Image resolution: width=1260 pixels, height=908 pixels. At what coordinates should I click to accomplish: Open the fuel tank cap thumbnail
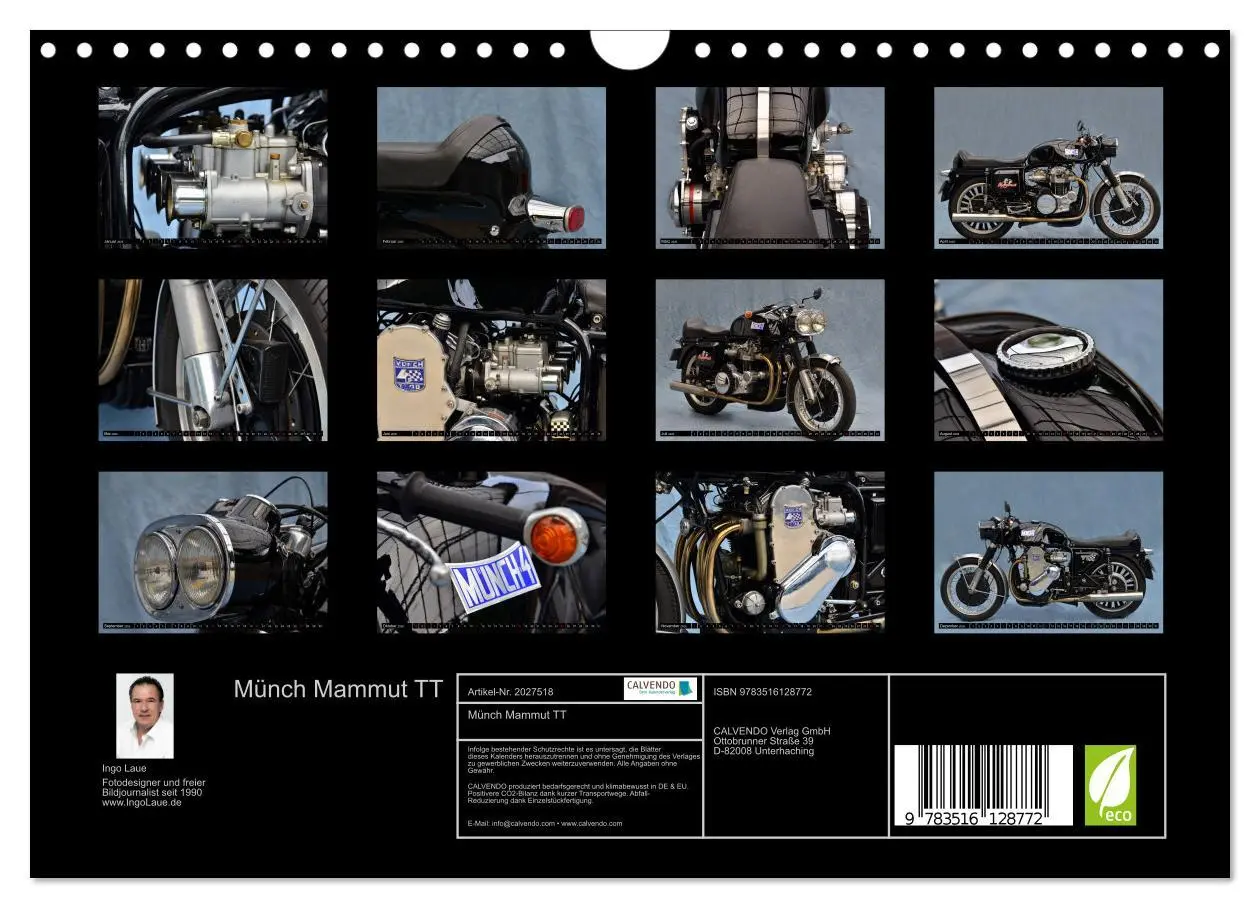pos(1049,360)
